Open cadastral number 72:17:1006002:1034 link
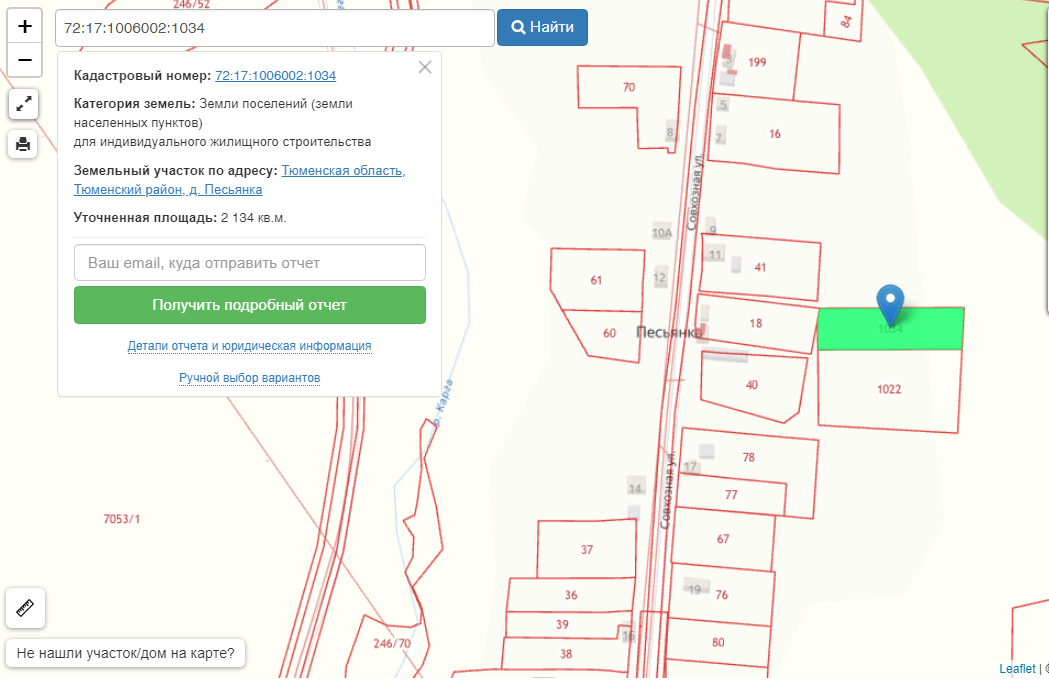The width and height of the screenshot is (1049, 695). pyautogui.click(x=275, y=76)
